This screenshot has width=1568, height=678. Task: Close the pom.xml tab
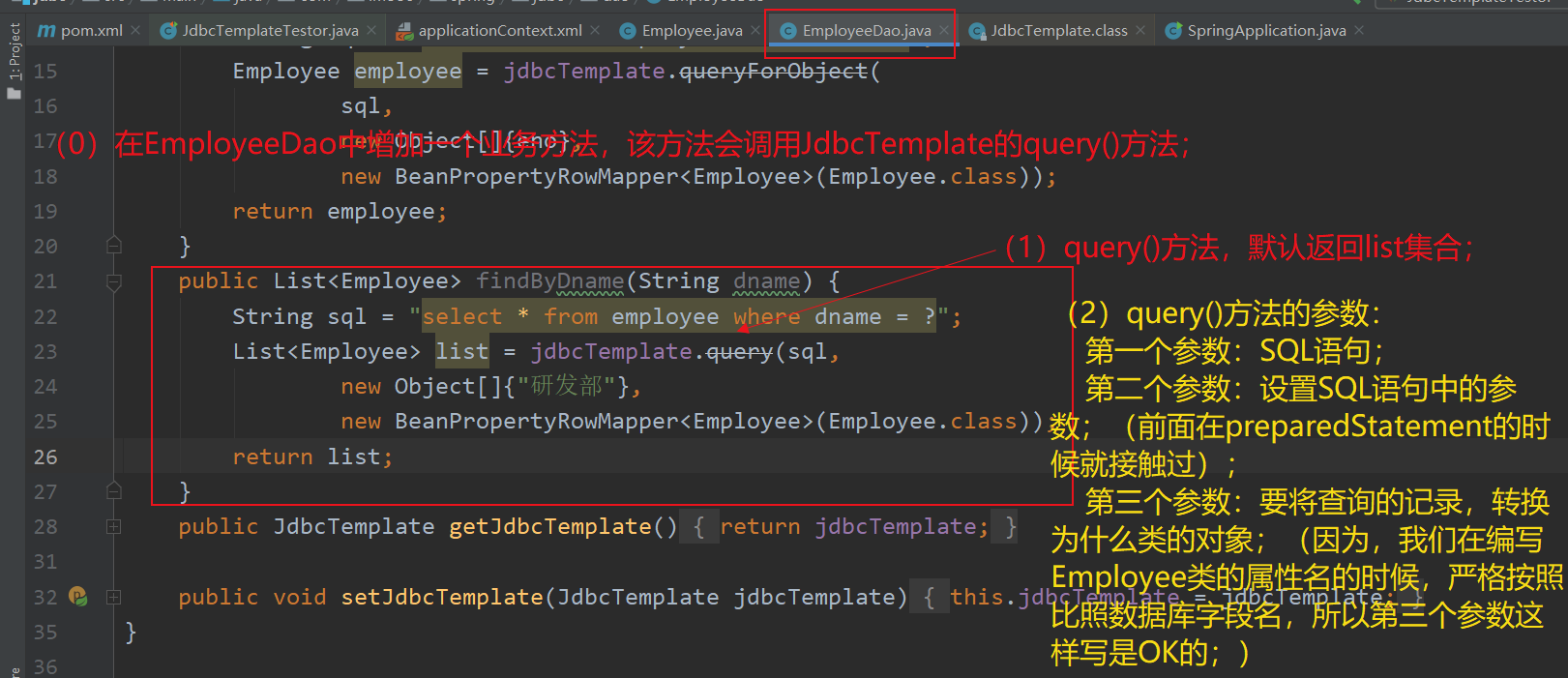click(x=135, y=31)
